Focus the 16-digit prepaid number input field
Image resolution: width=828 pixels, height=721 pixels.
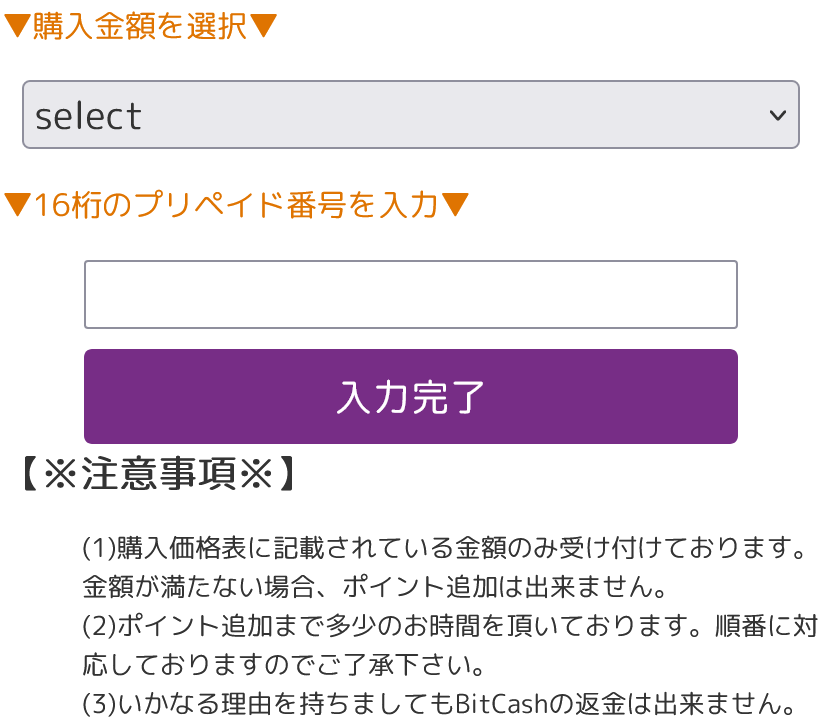click(410, 294)
